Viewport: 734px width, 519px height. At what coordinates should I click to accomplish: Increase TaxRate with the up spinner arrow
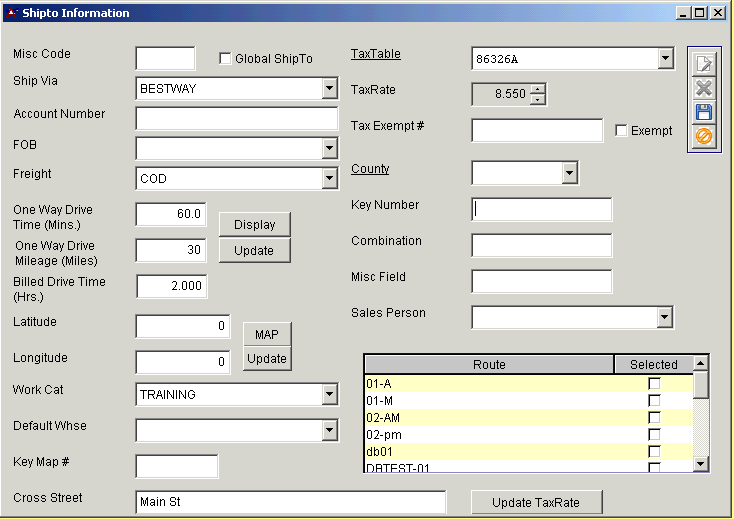[538, 89]
